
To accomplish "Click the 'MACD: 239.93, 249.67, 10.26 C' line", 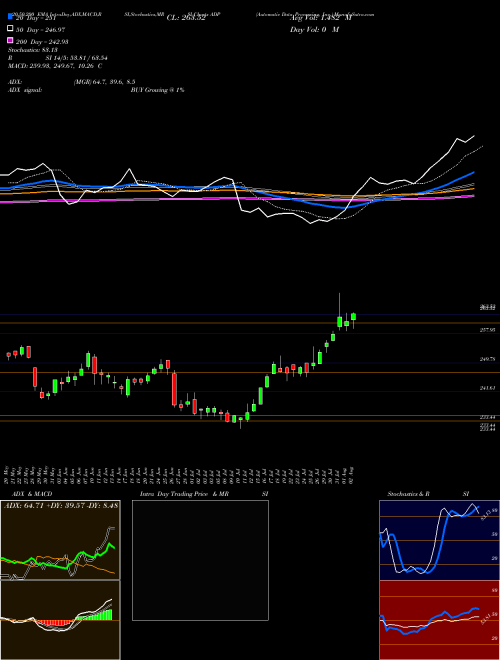I will [x=55, y=66].
